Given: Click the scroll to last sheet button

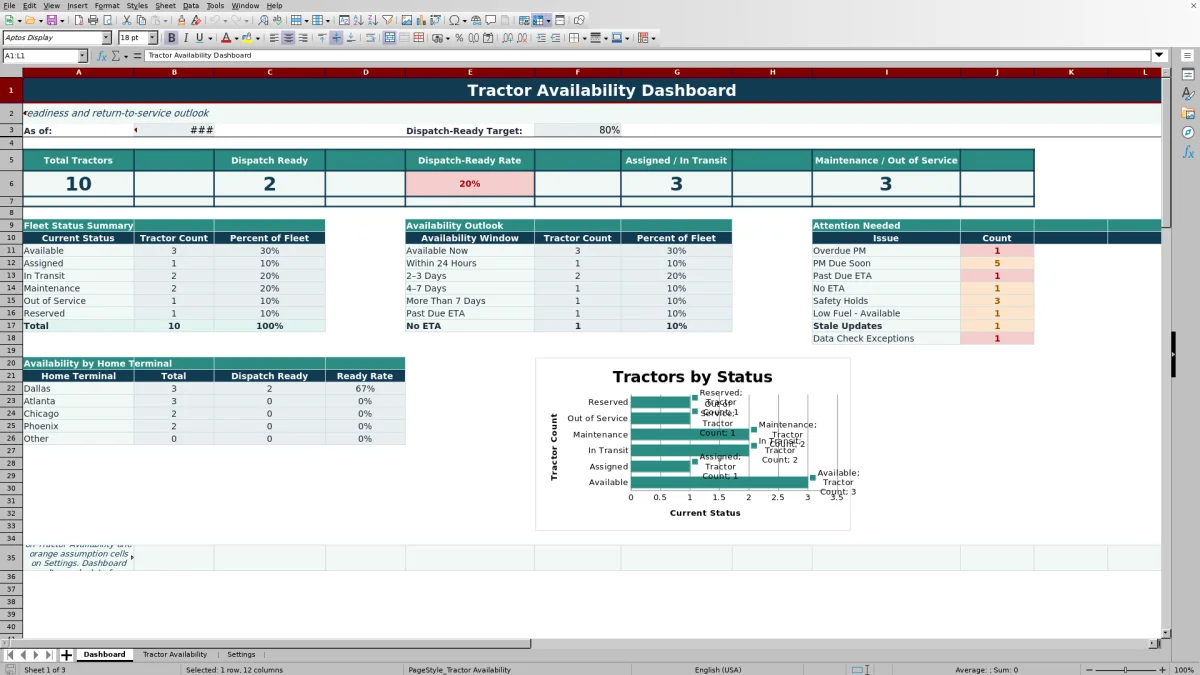Looking at the screenshot, I should 49,655.
